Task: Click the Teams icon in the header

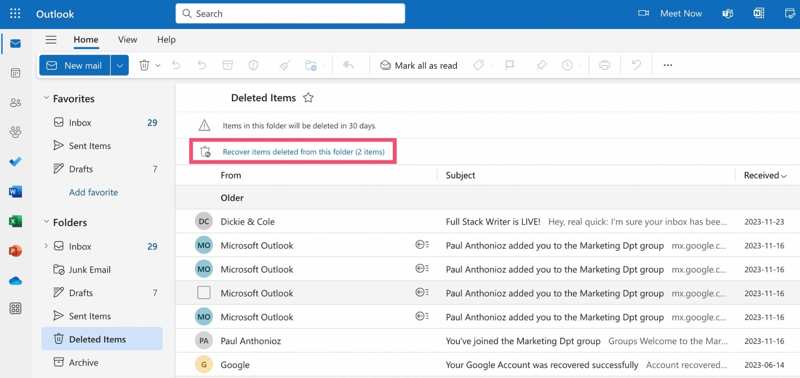Action: [728, 14]
